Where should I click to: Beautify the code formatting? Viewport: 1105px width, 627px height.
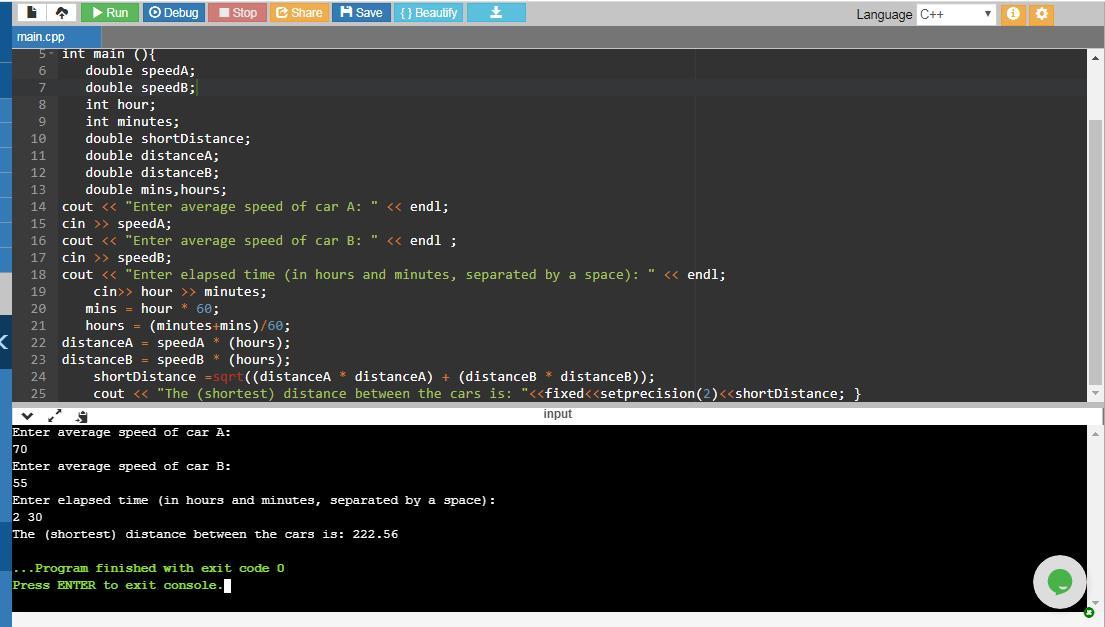pos(428,13)
